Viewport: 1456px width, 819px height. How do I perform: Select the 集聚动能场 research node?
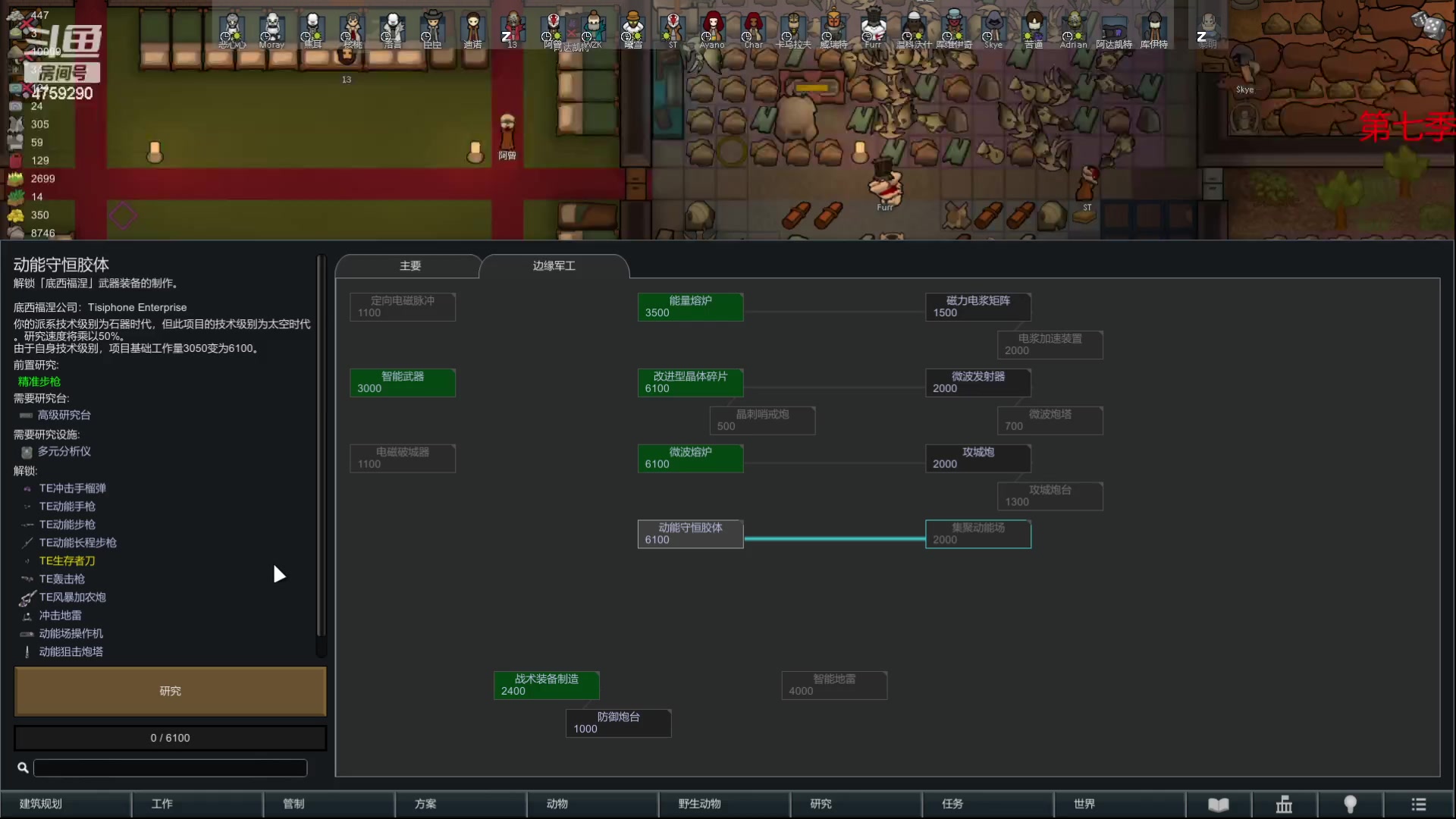(978, 534)
